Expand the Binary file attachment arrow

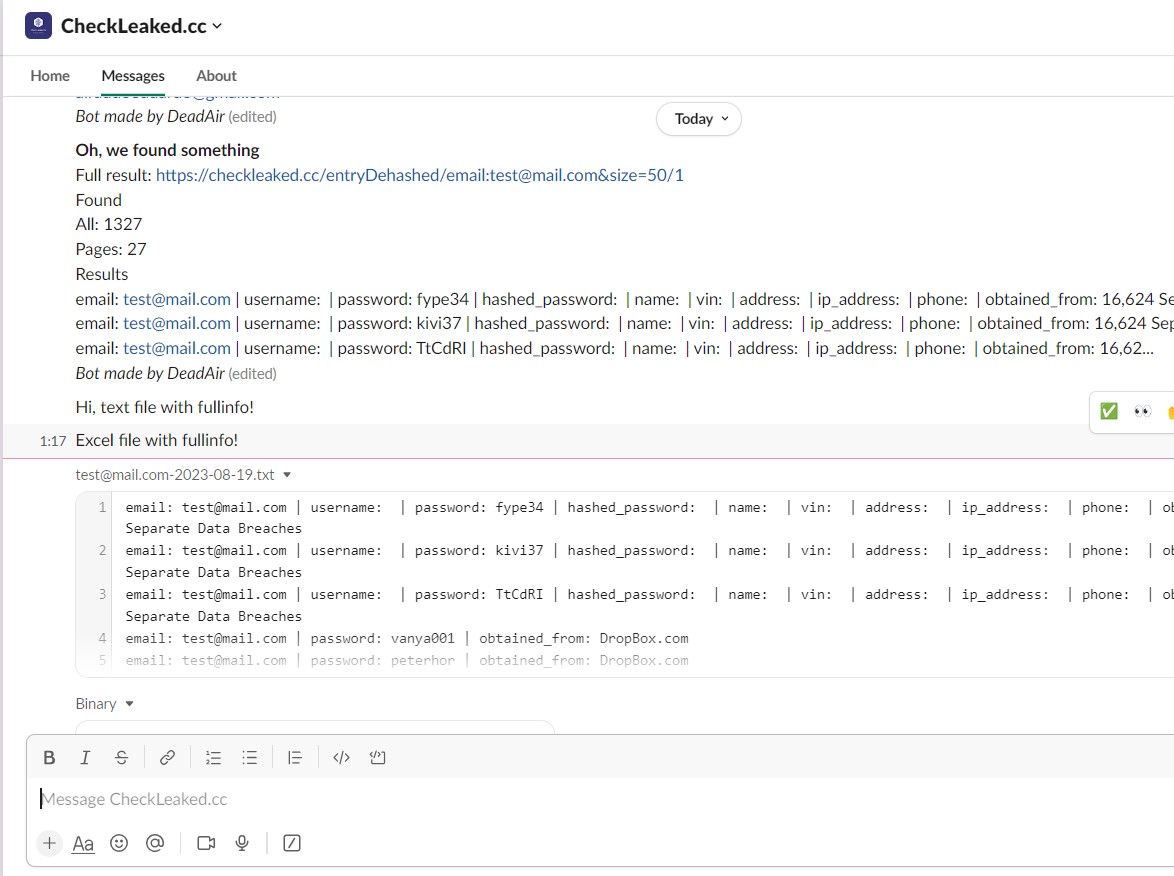pyautogui.click(x=130, y=704)
